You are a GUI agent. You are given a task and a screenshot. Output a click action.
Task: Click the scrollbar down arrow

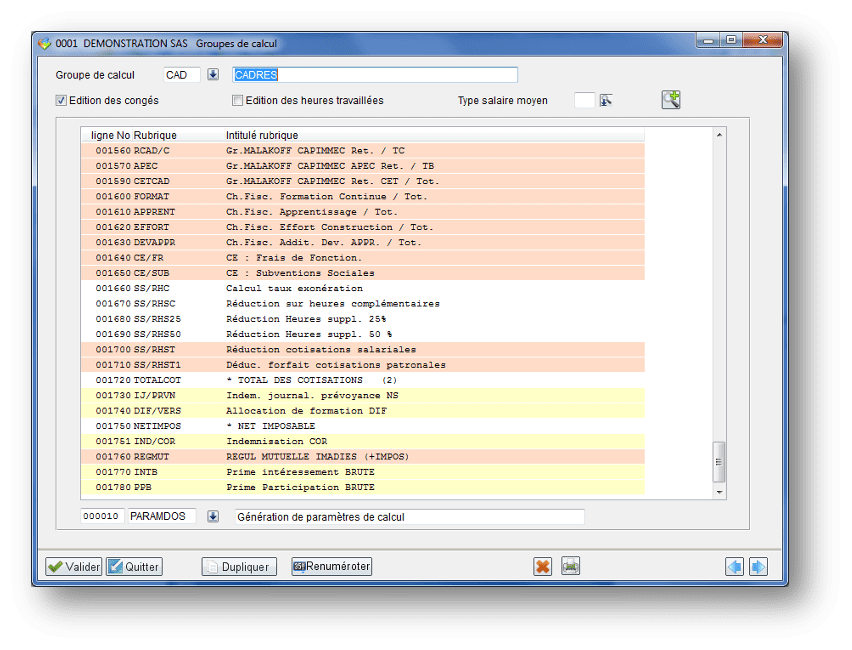tap(719, 492)
